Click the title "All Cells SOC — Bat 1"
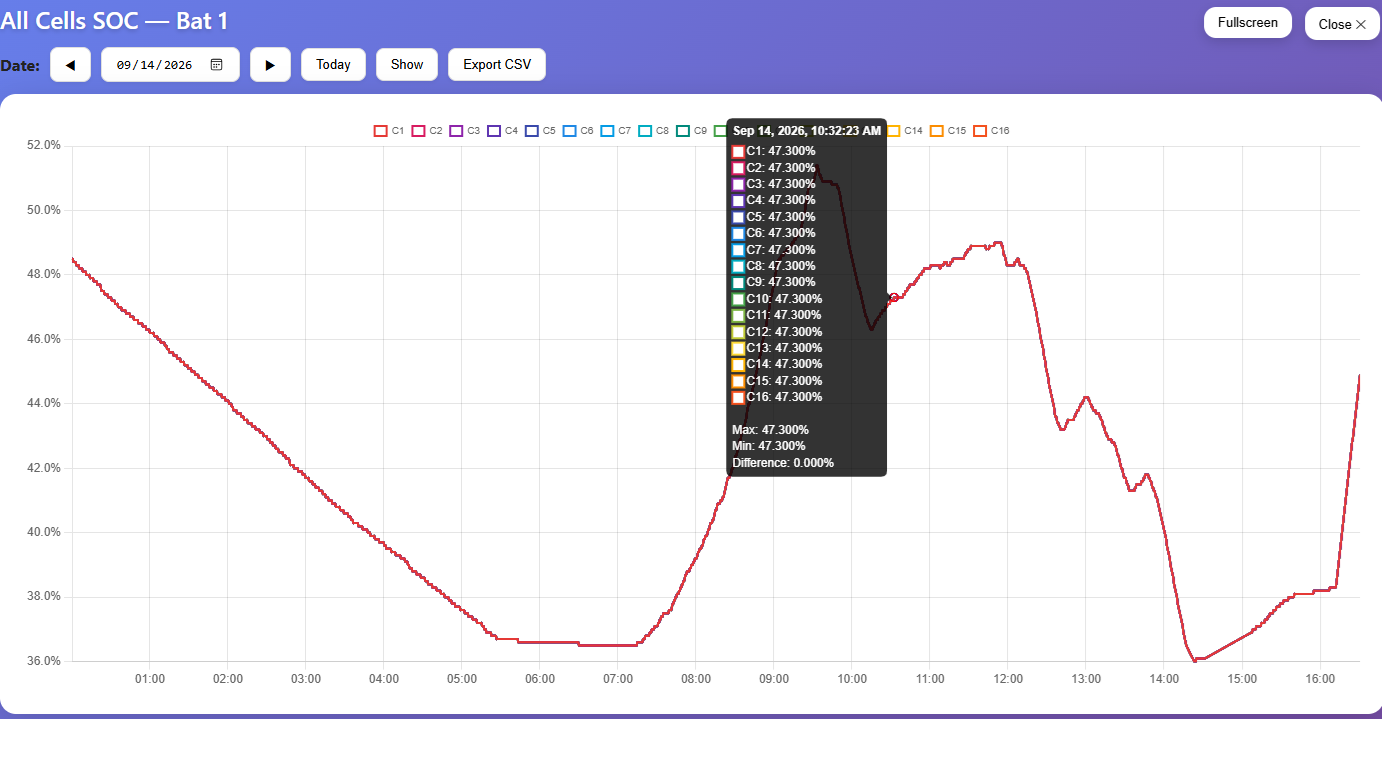Image resolution: width=1386 pixels, height=765 pixels. coord(115,20)
